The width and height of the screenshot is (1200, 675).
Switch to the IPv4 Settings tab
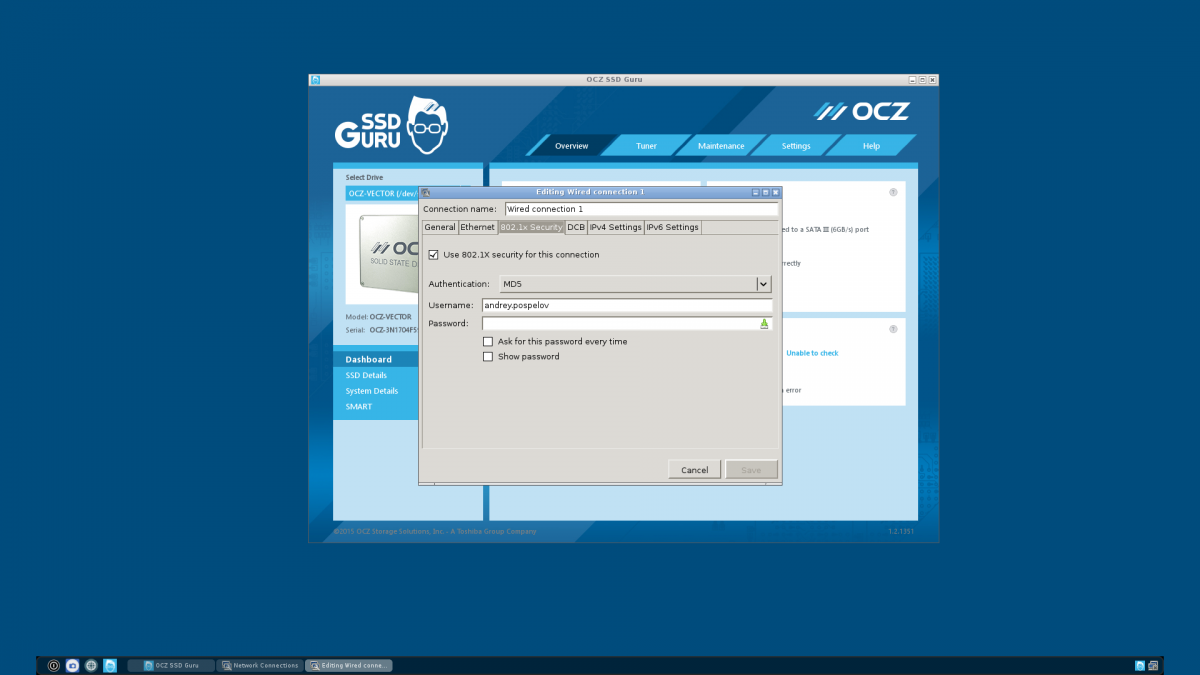click(615, 228)
